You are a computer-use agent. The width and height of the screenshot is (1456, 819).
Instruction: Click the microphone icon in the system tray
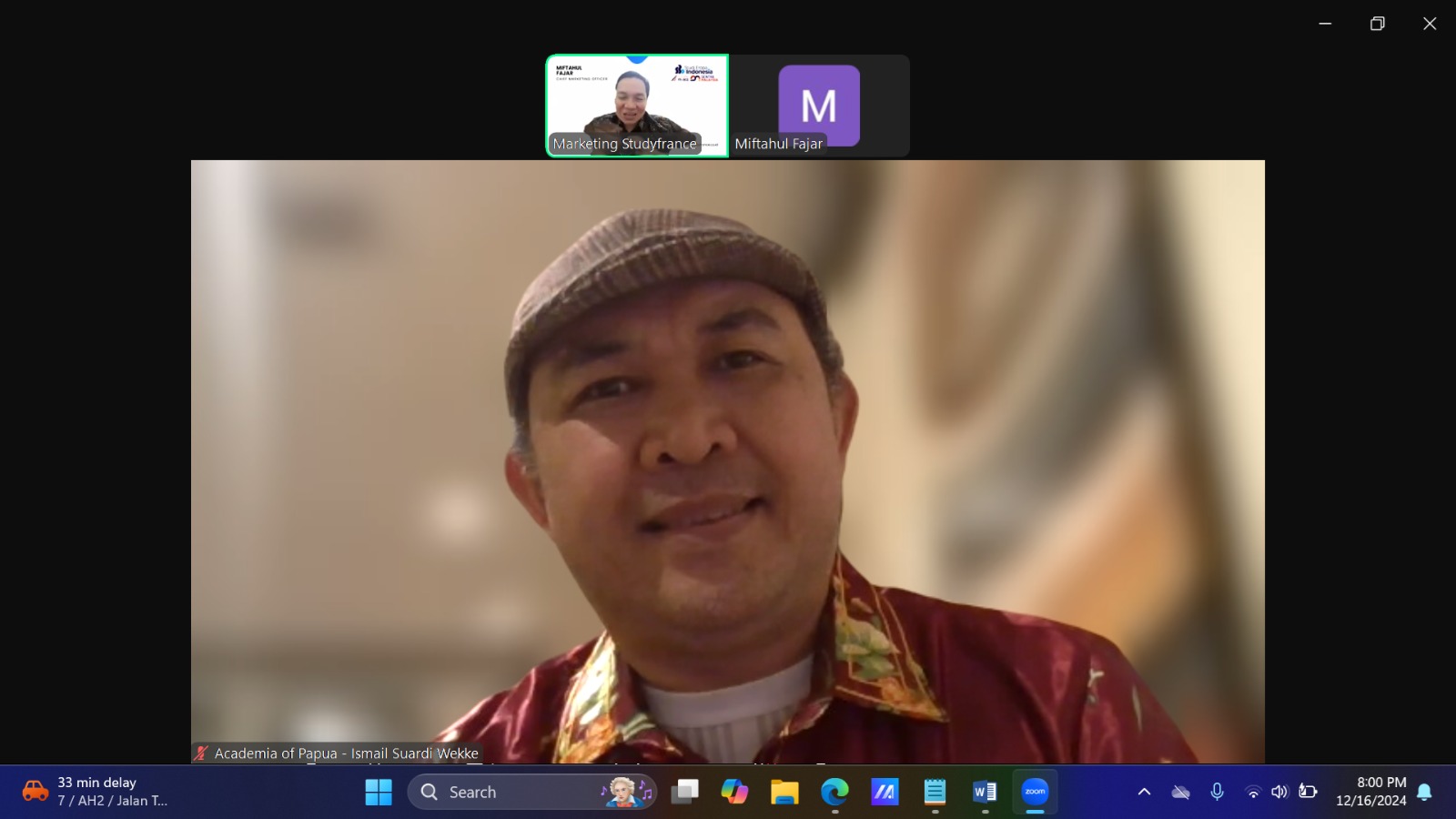pos(1217,792)
